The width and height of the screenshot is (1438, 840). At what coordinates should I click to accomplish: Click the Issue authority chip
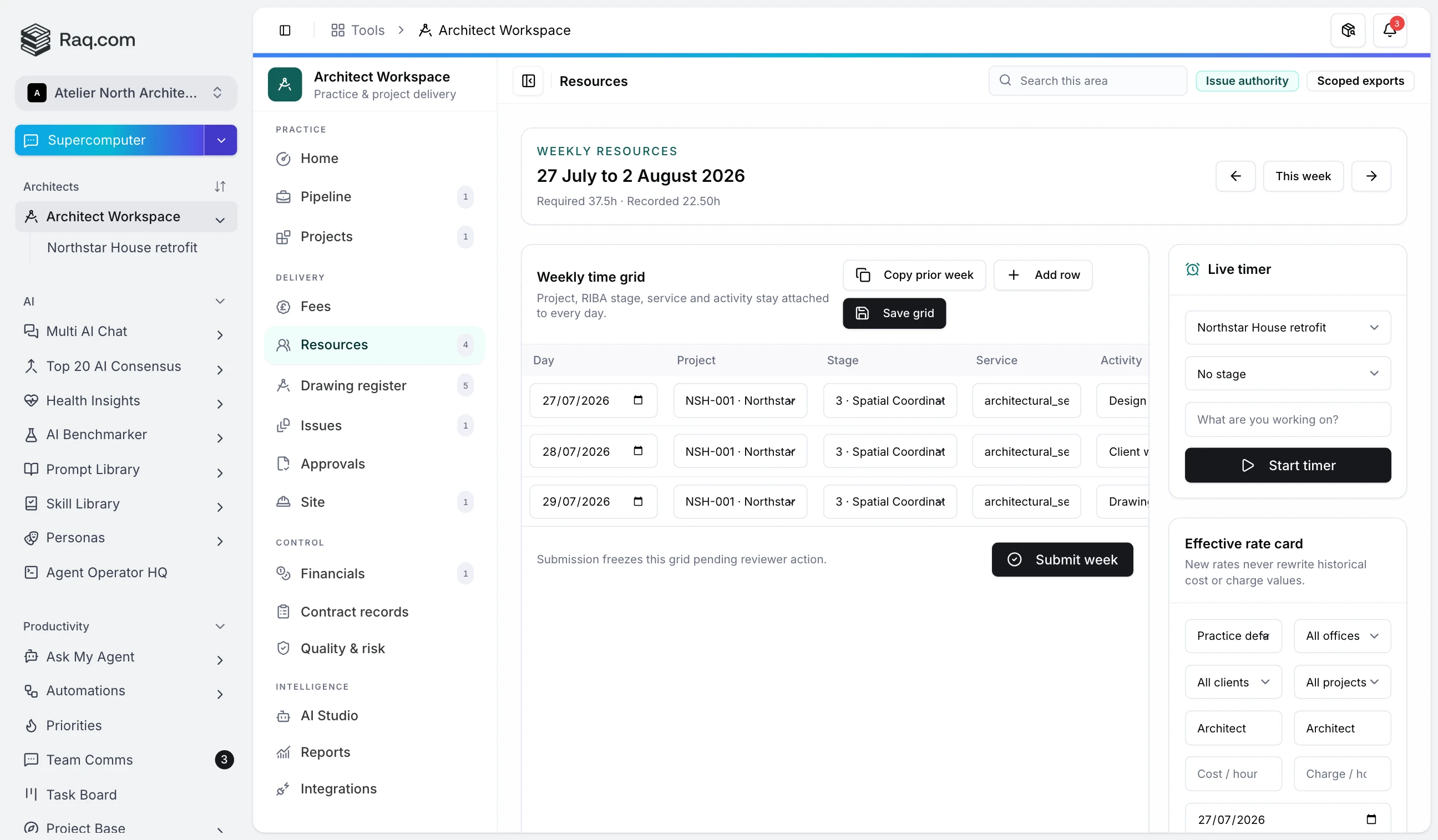pos(1247,81)
